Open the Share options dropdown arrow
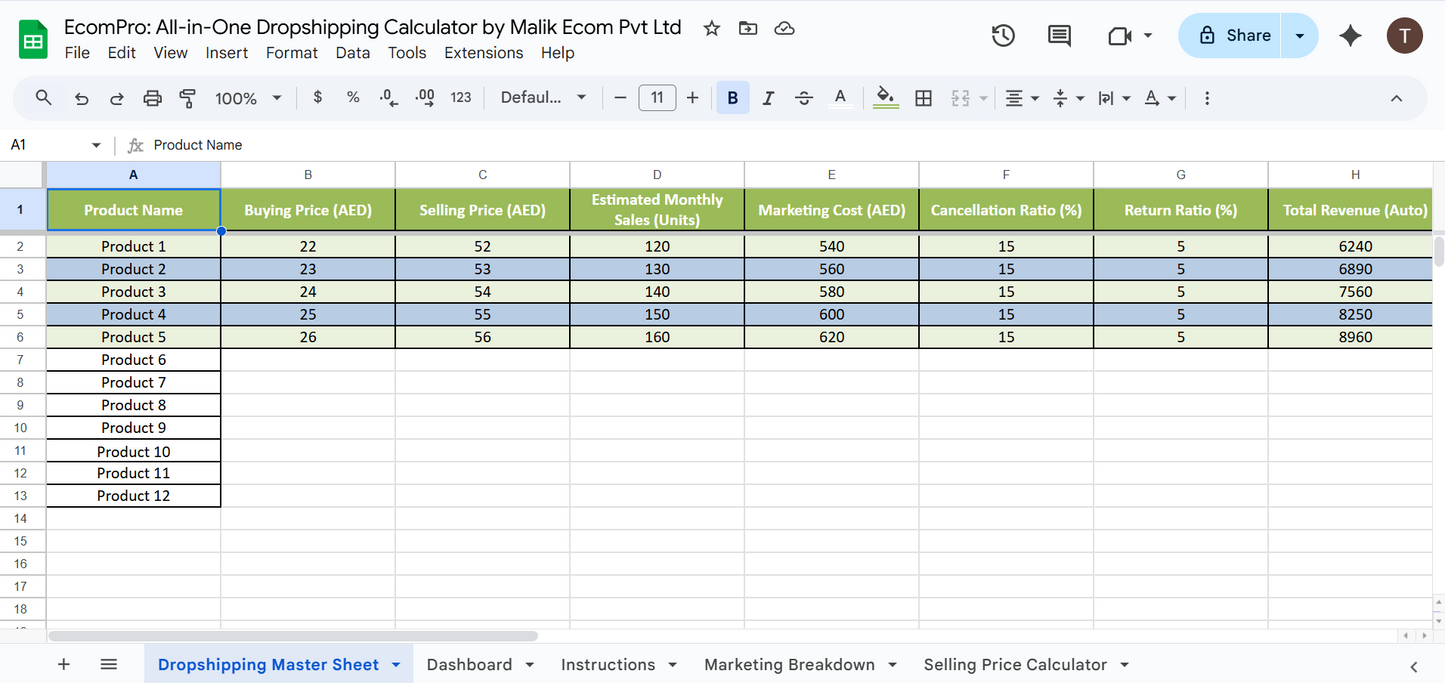1445x683 pixels. [x=1300, y=36]
